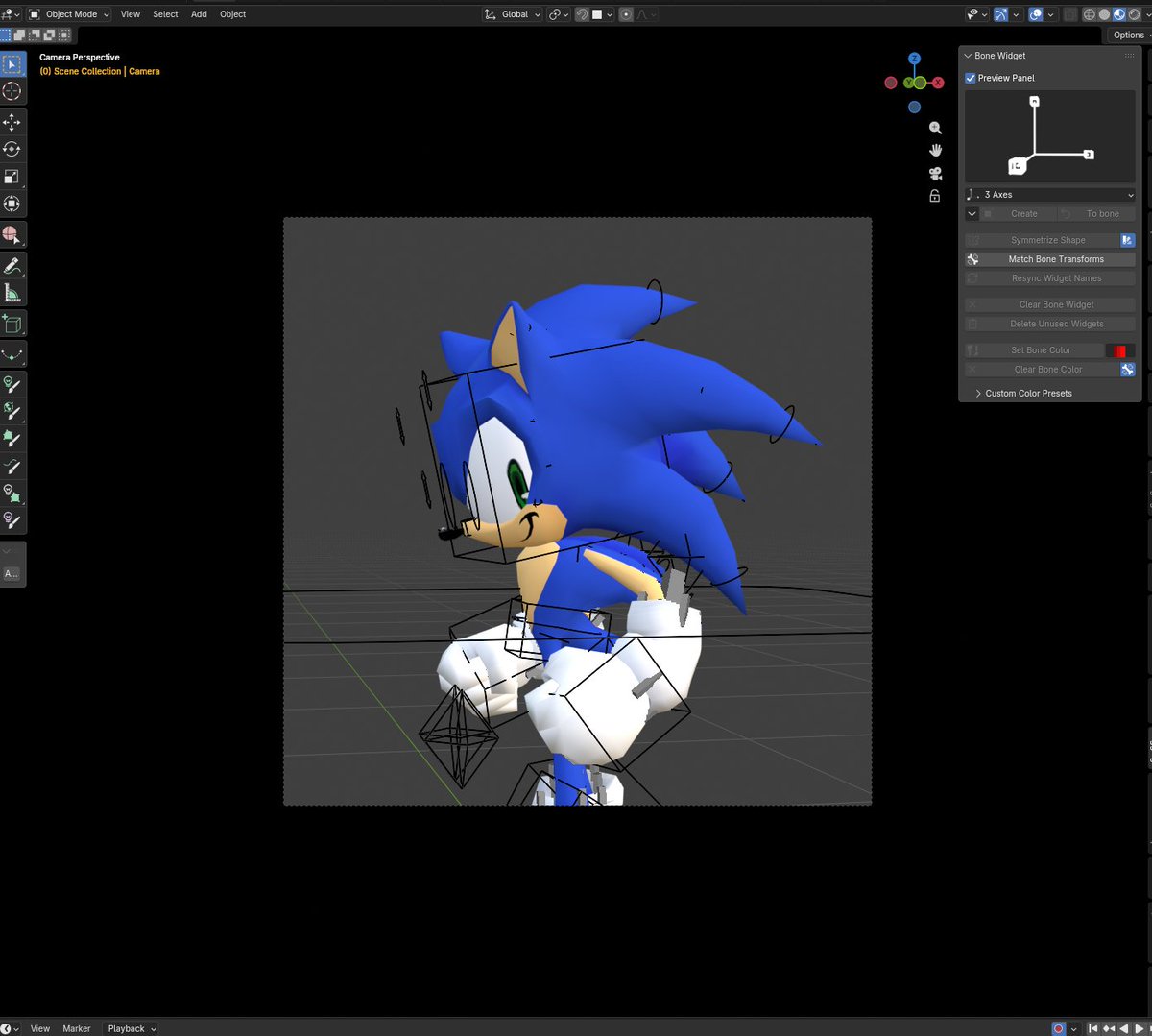The image size is (1152, 1036).
Task: Open the editor type dropdown in header
Action: [11, 14]
